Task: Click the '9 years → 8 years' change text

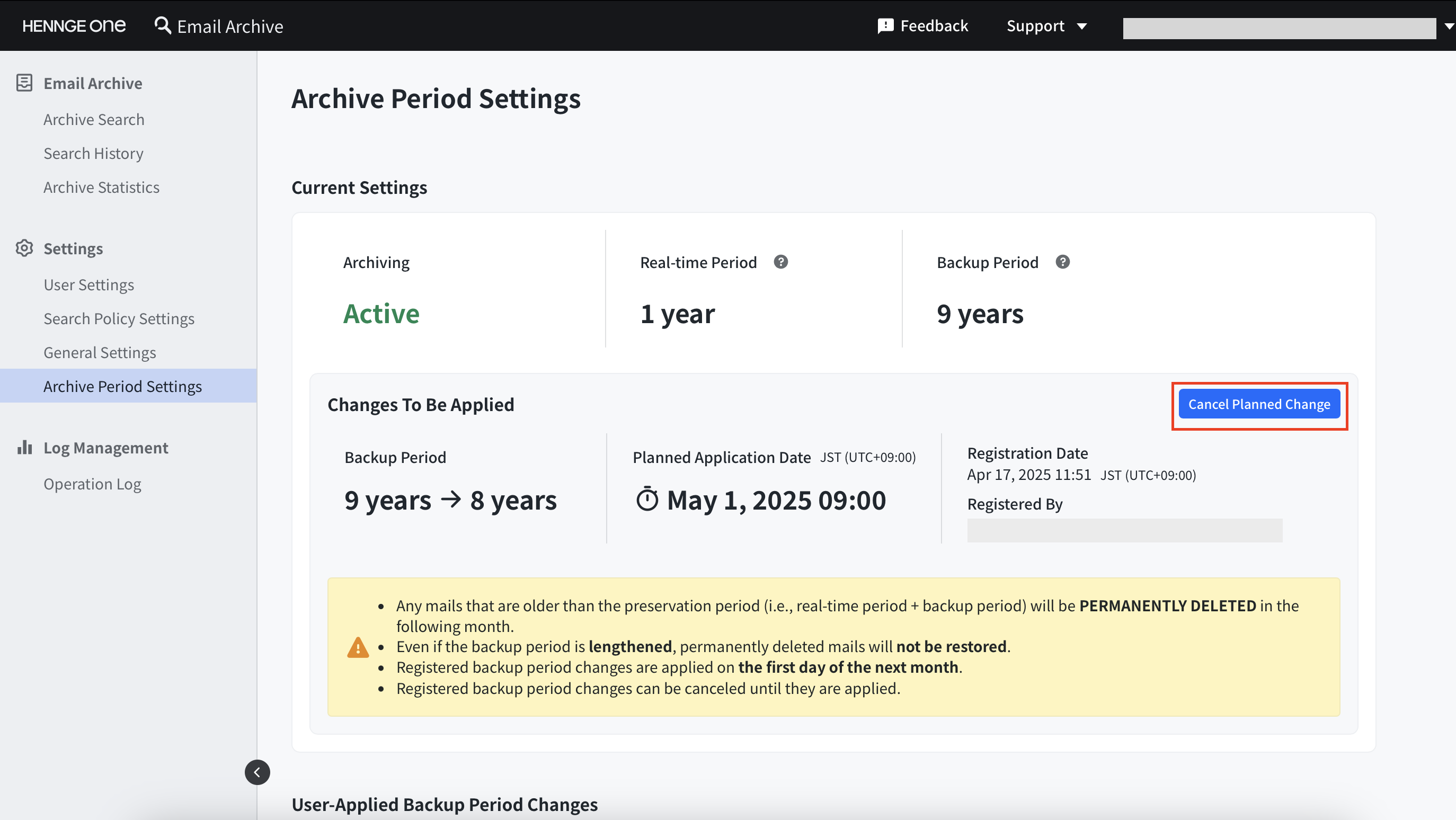Action: point(450,500)
